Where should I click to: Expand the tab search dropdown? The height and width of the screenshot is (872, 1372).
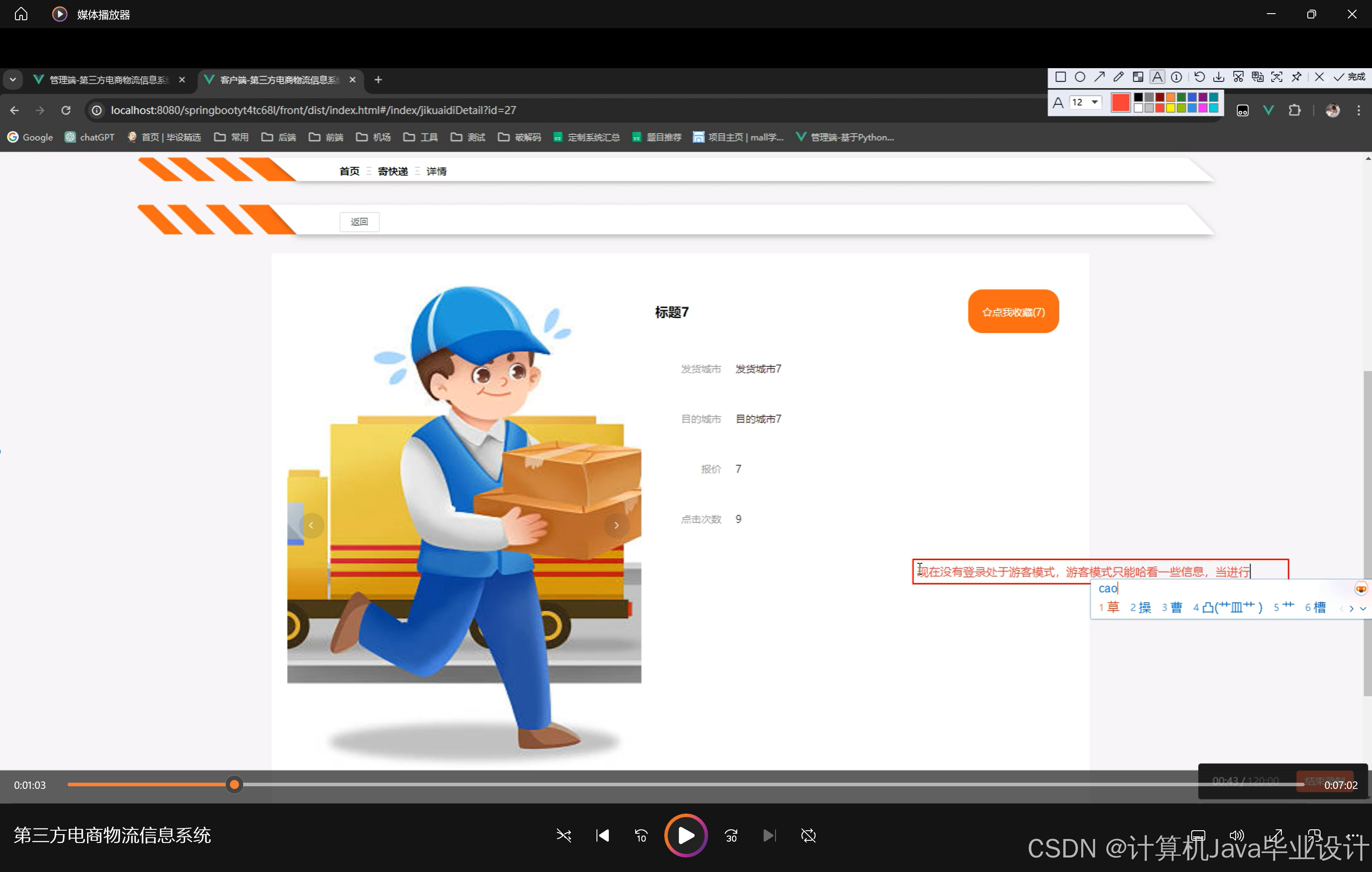12,80
